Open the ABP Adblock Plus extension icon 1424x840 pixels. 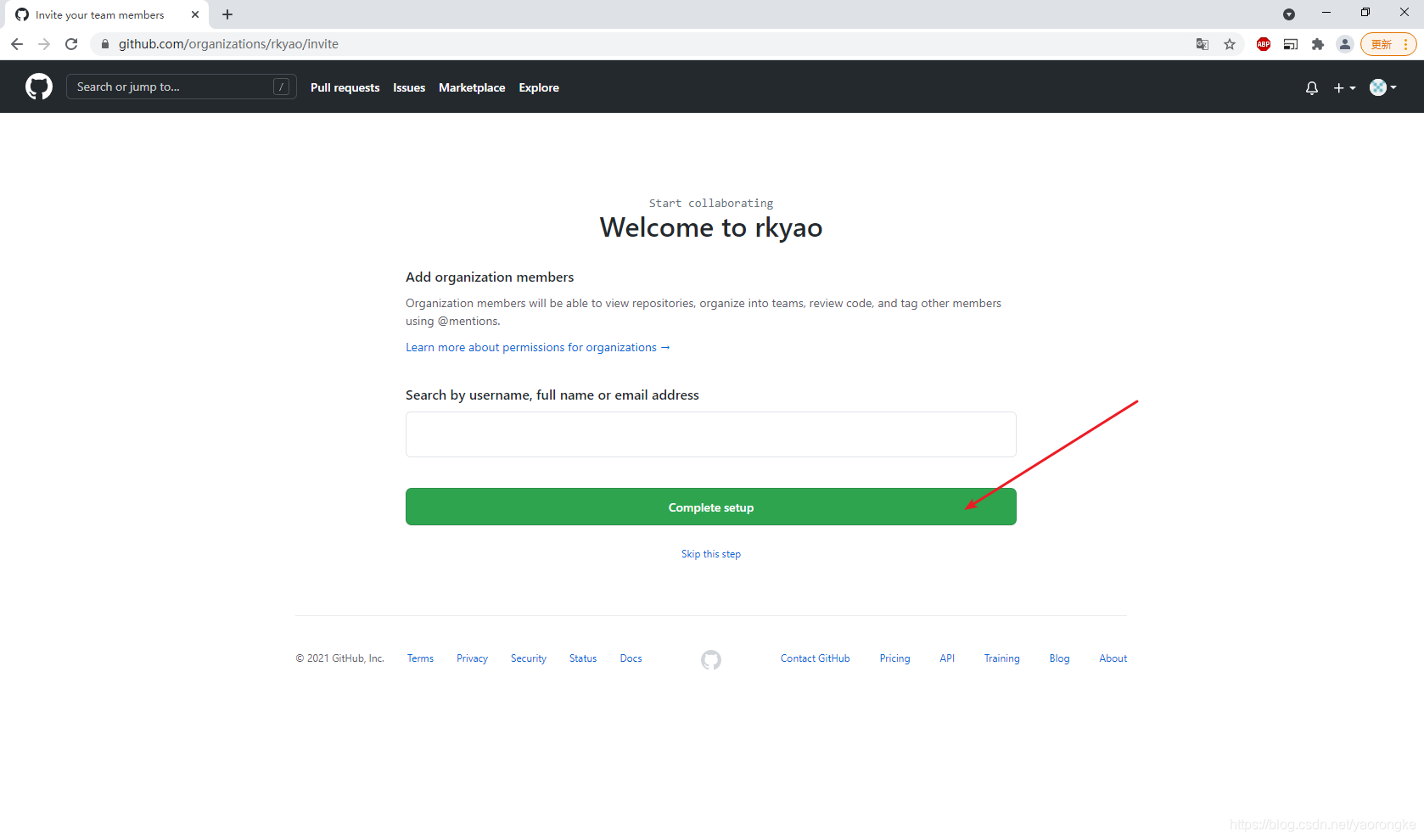pyautogui.click(x=1264, y=44)
